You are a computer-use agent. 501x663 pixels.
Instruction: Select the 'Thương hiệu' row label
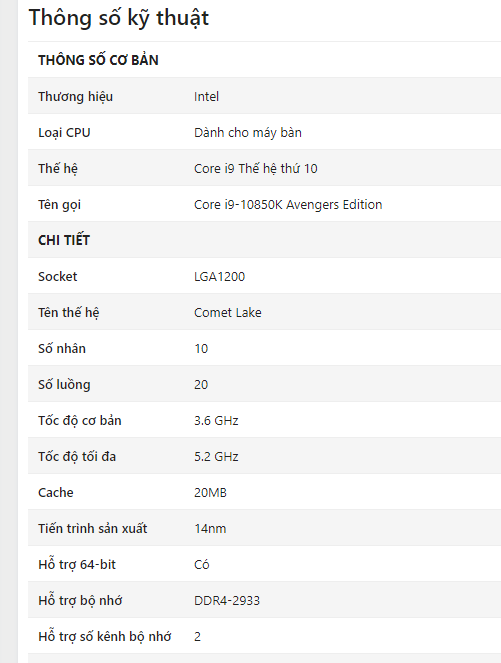click(x=75, y=96)
